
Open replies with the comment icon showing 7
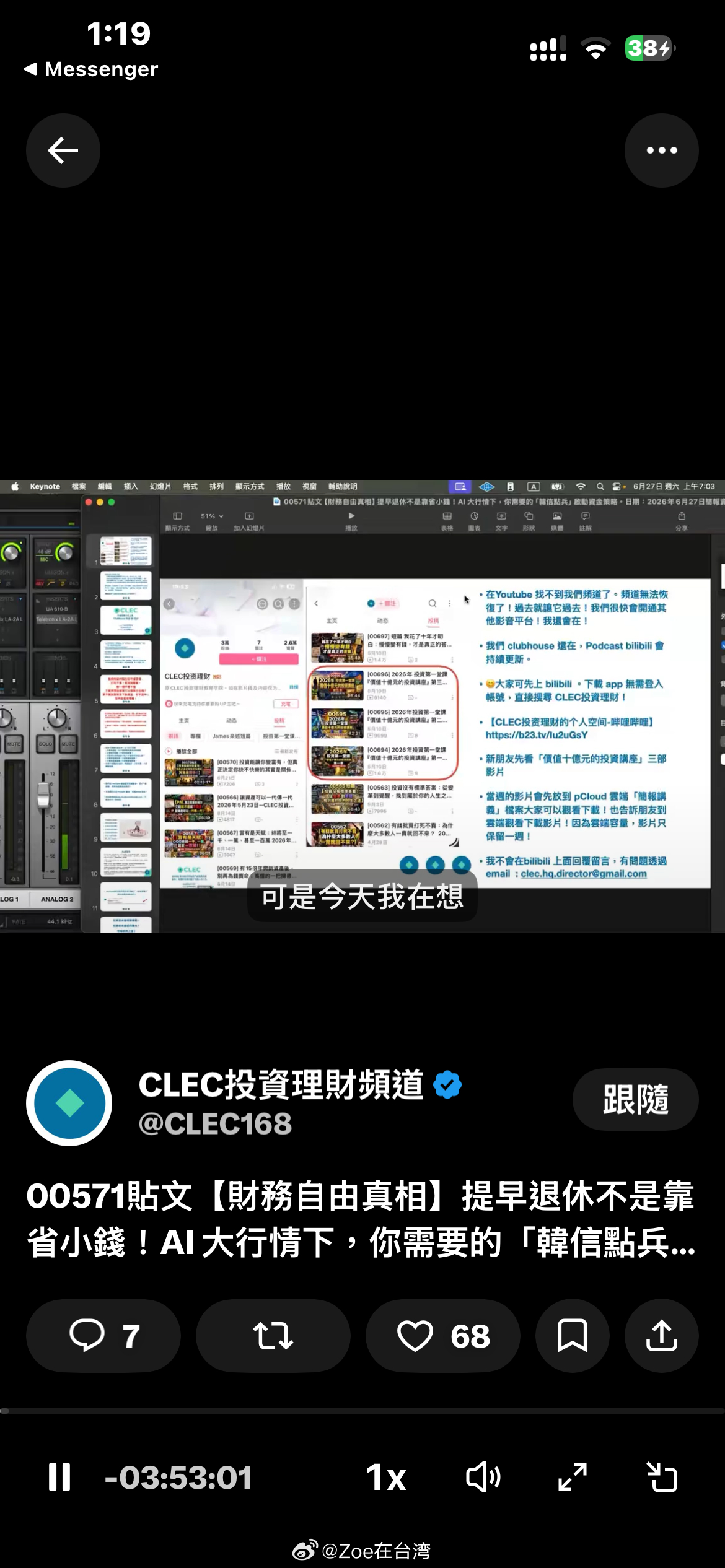click(103, 1336)
